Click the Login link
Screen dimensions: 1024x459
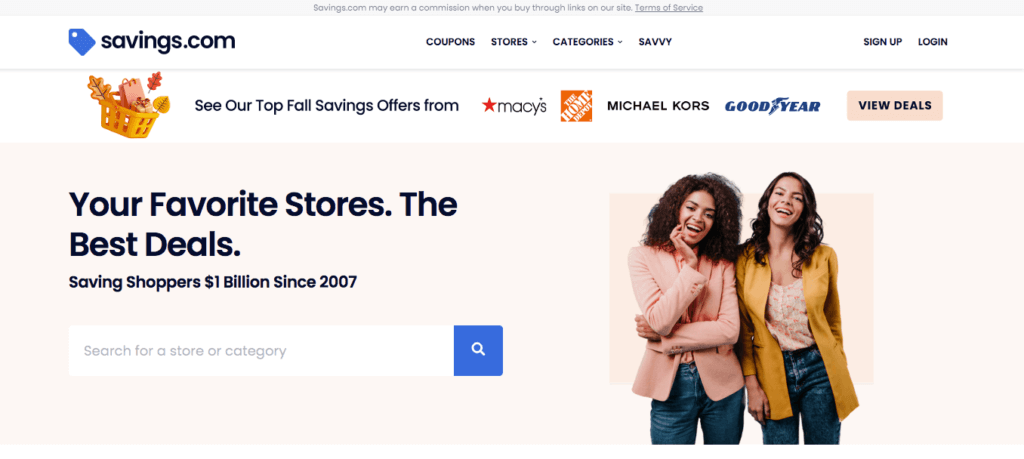[933, 42]
